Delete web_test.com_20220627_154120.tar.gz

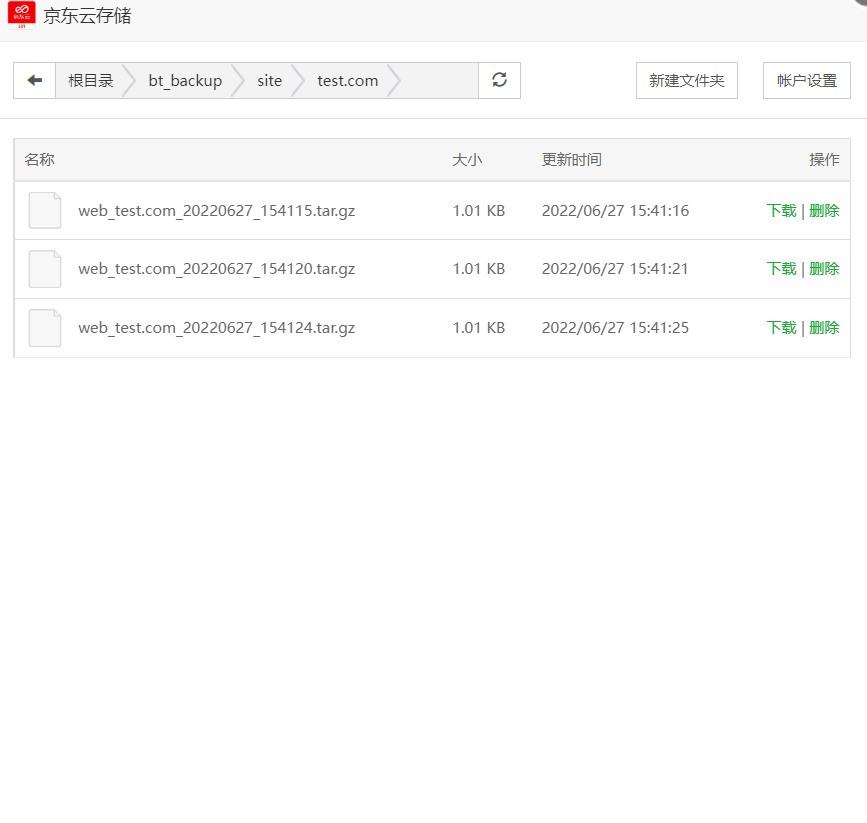pyautogui.click(x=824, y=269)
